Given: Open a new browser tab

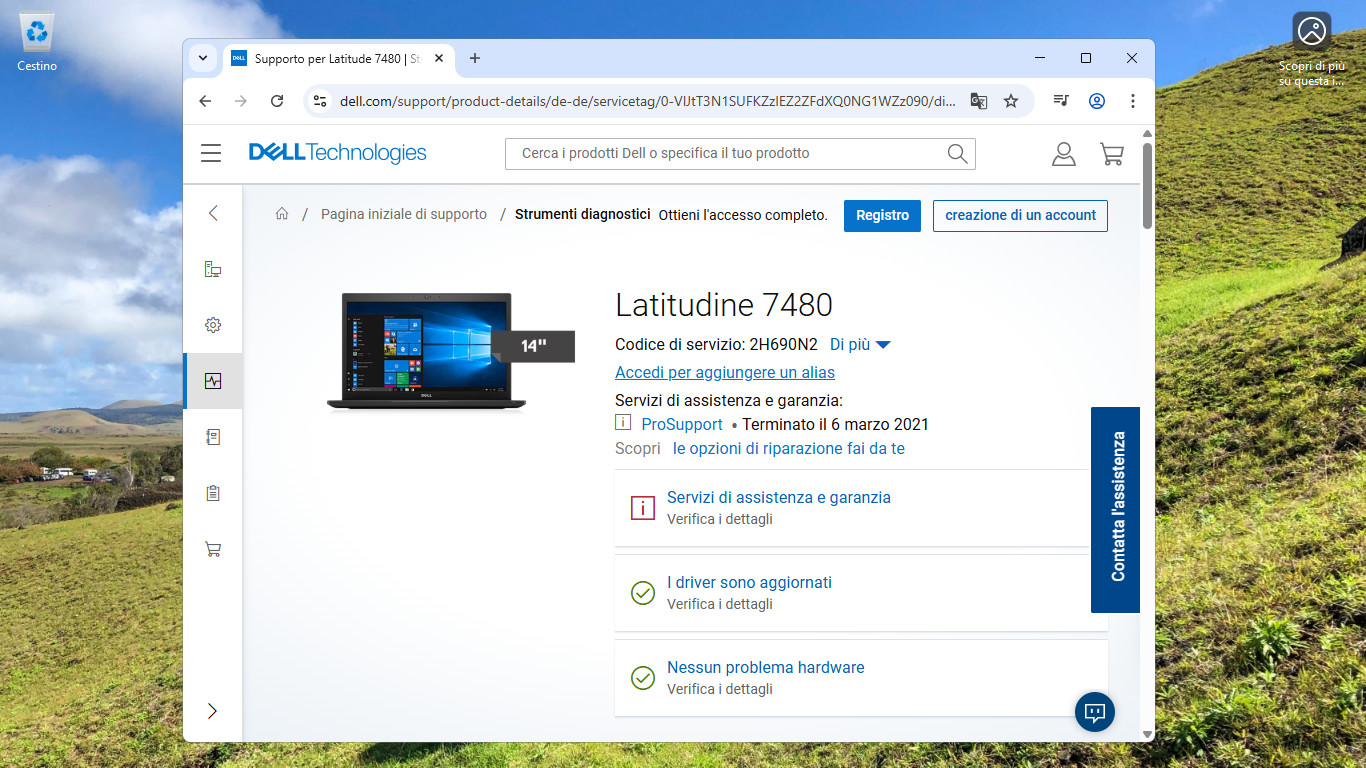Looking at the screenshot, I should pyautogui.click(x=475, y=58).
